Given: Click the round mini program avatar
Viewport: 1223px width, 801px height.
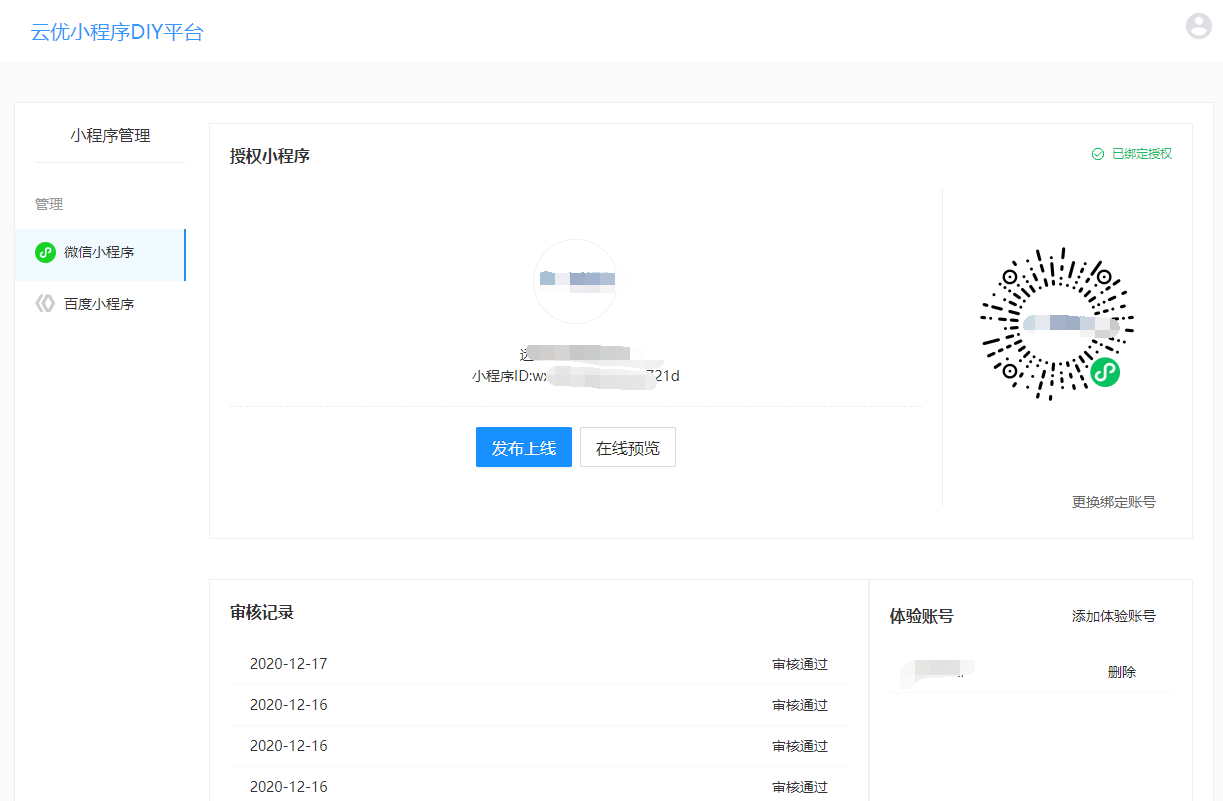Looking at the screenshot, I should [x=575, y=281].
